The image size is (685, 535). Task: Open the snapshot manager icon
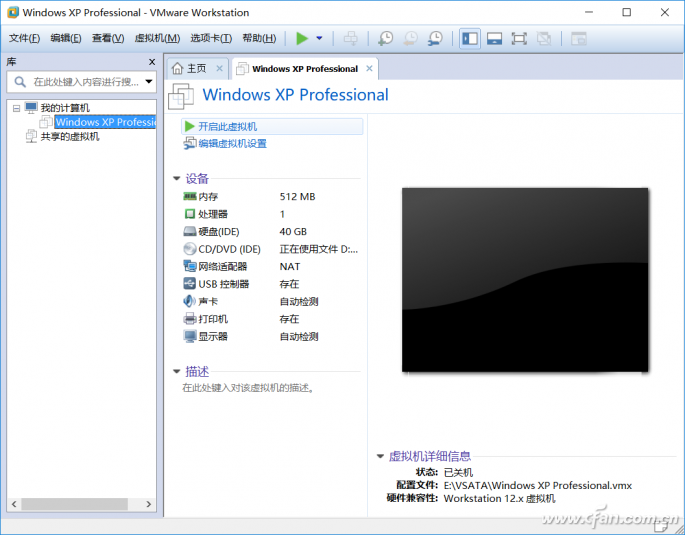click(435, 38)
